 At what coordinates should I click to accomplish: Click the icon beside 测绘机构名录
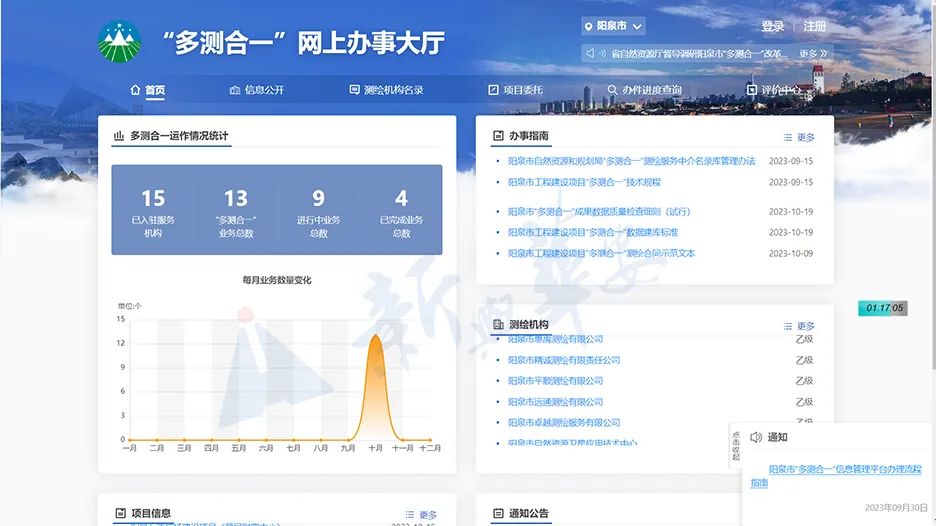[x=355, y=90]
